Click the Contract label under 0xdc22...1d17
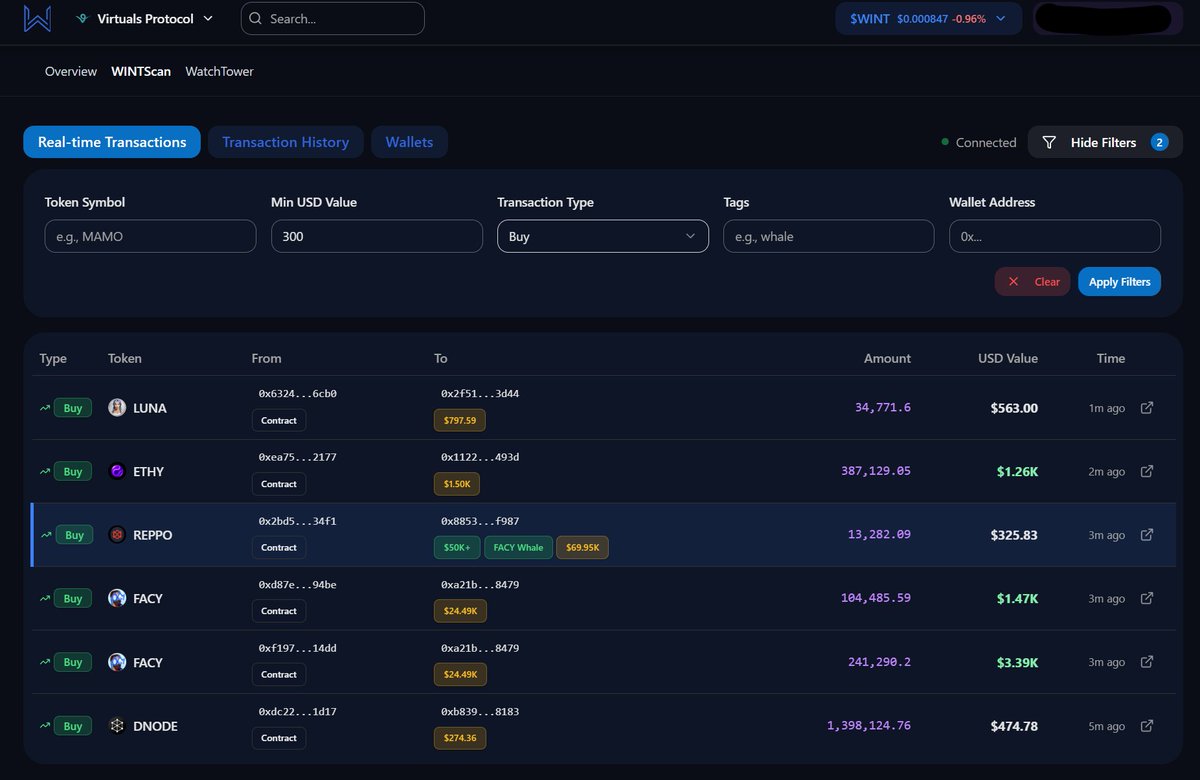The width and height of the screenshot is (1200, 780). coord(279,738)
